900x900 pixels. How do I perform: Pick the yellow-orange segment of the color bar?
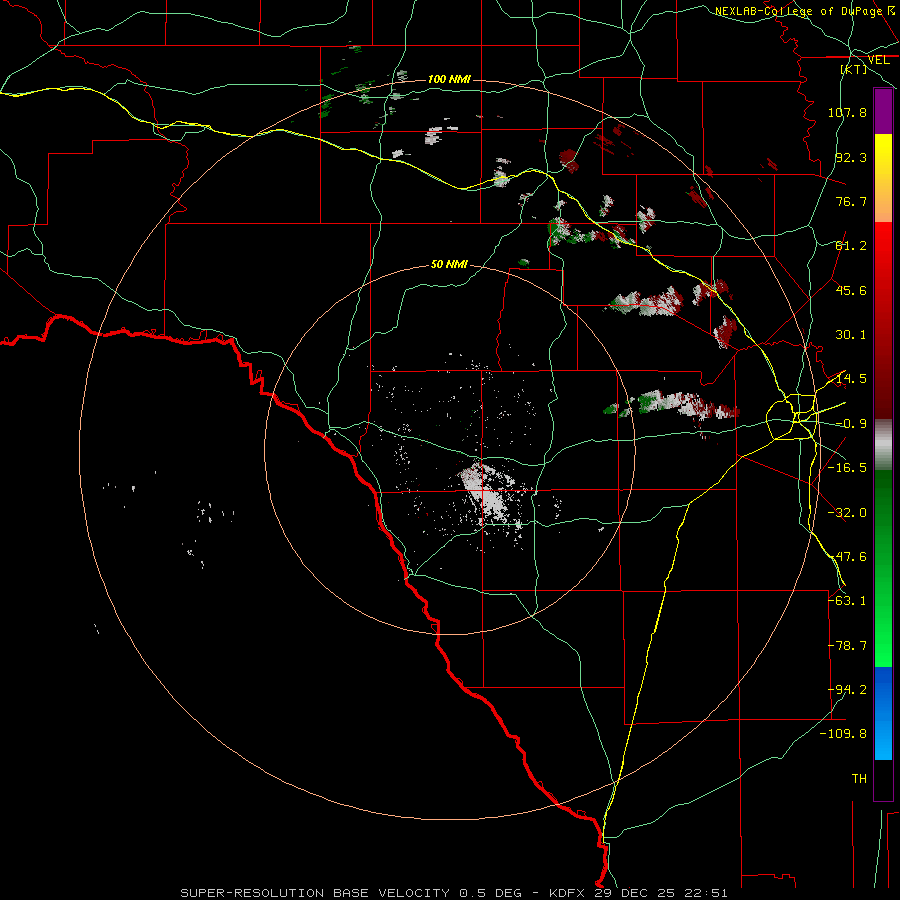pyautogui.click(x=883, y=178)
